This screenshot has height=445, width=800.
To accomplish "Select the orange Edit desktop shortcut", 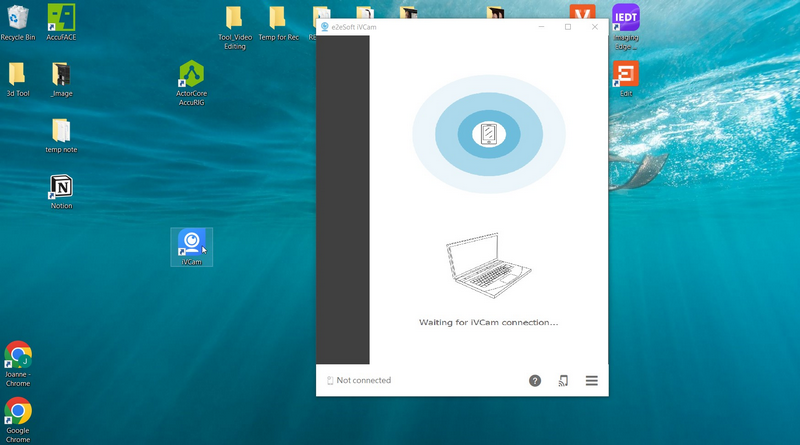I will click(626, 79).
